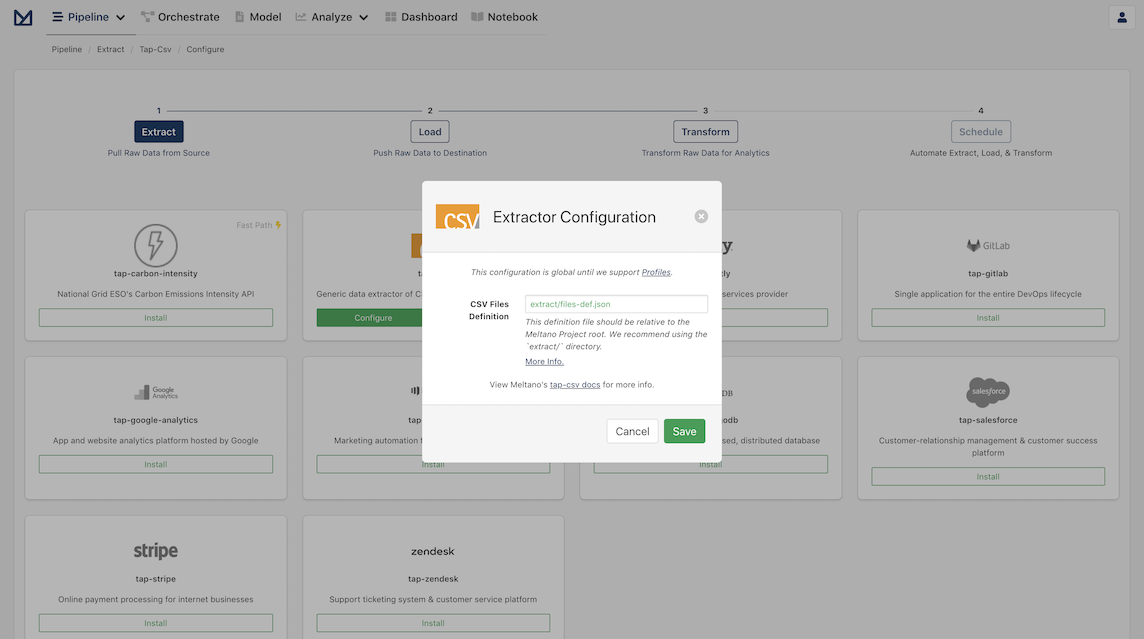Open the Profiles link in the dialog
The height and width of the screenshot is (639, 1144).
pos(656,272)
